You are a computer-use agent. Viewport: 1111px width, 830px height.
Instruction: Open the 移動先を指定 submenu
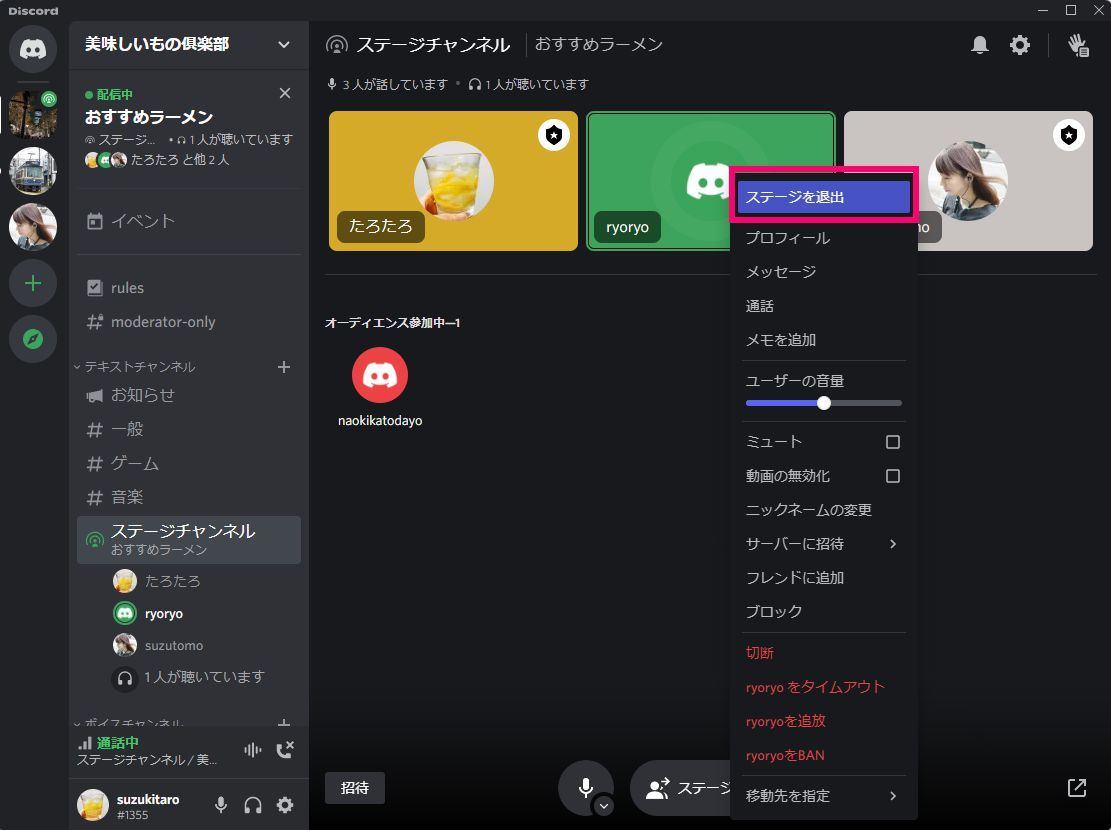click(823, 795)
